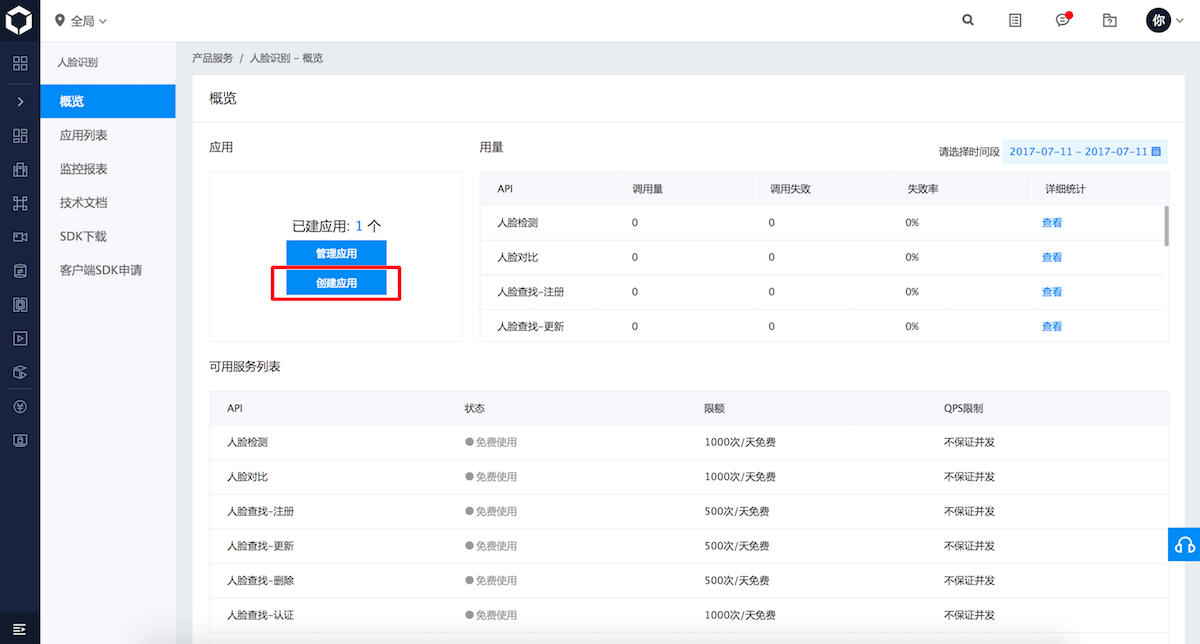
Task: Open the dropdown arrow beside the avatar
Action: click(x=1181, y=21)
